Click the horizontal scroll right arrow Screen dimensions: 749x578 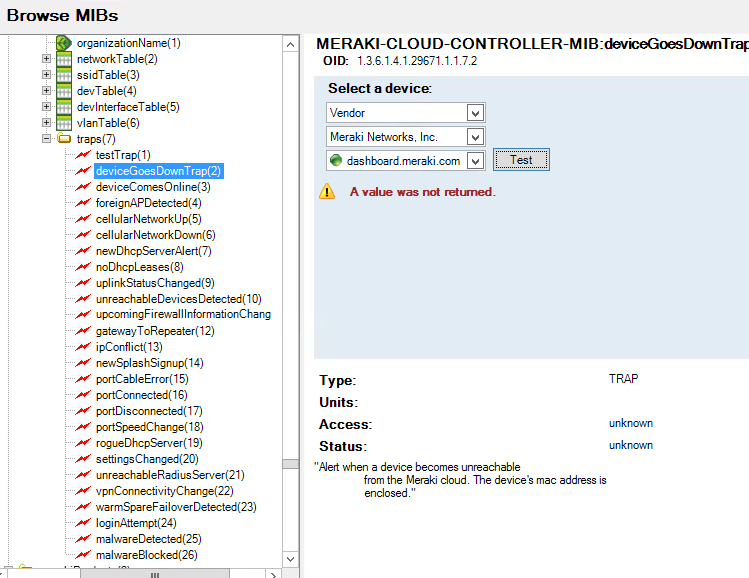[273, 575]
